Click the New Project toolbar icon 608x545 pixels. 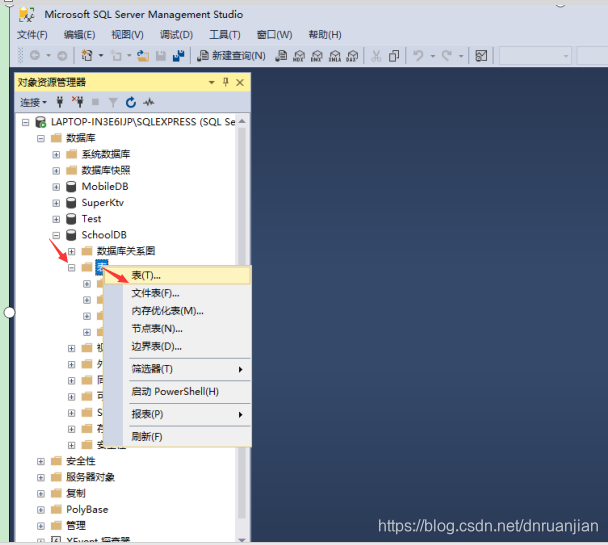pos(87,56)
